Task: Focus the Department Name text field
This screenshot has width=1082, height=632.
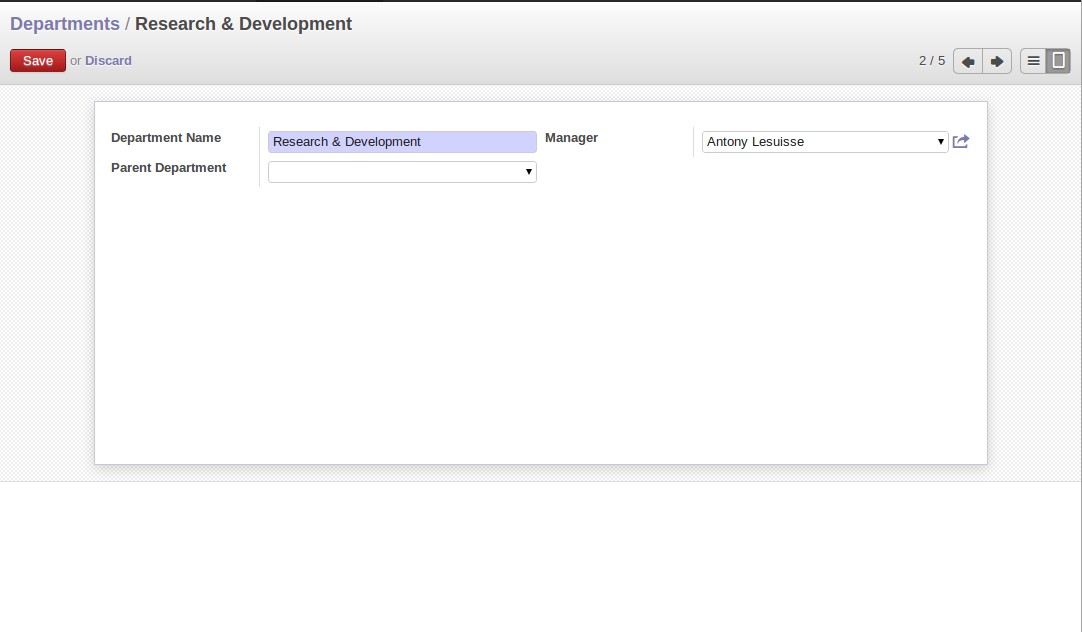Action: (402, 142)
